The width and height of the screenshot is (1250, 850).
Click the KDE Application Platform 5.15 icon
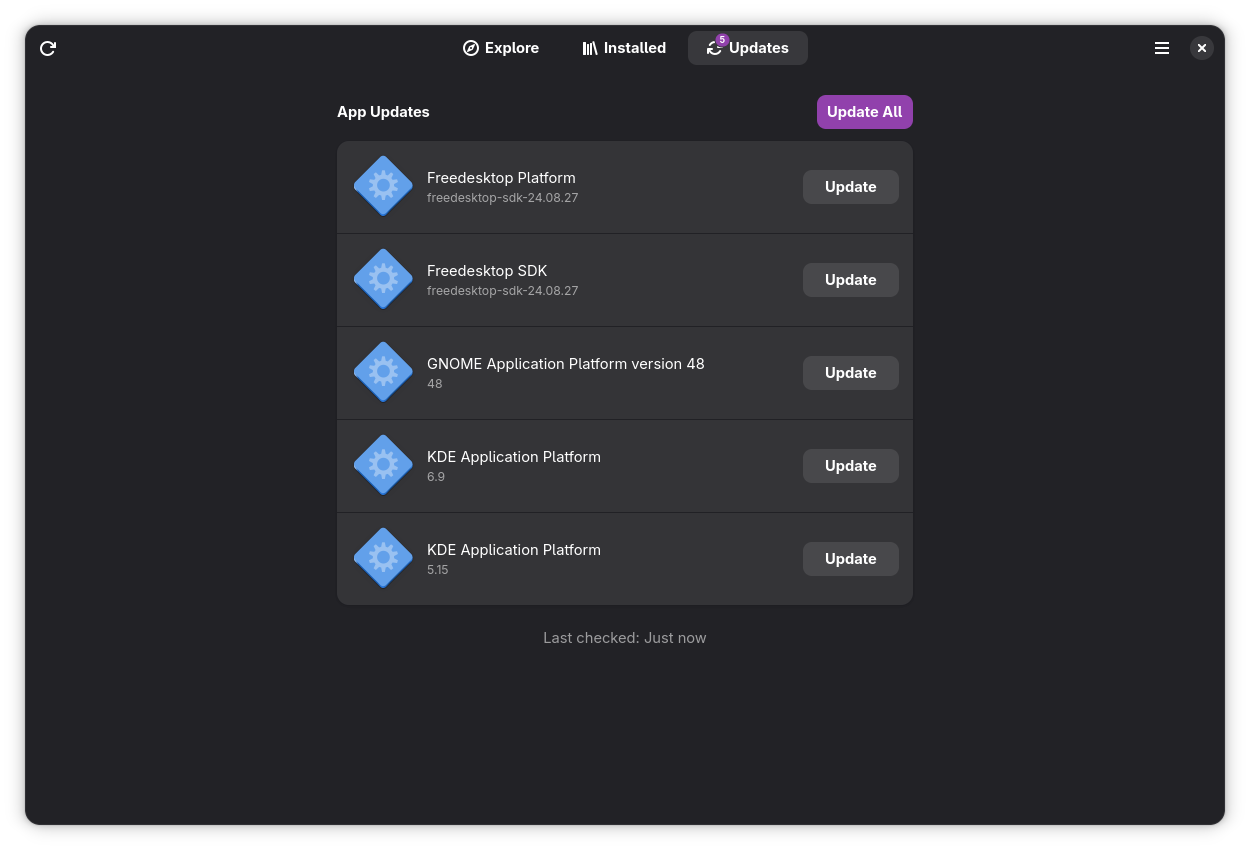tap(383, 558)
